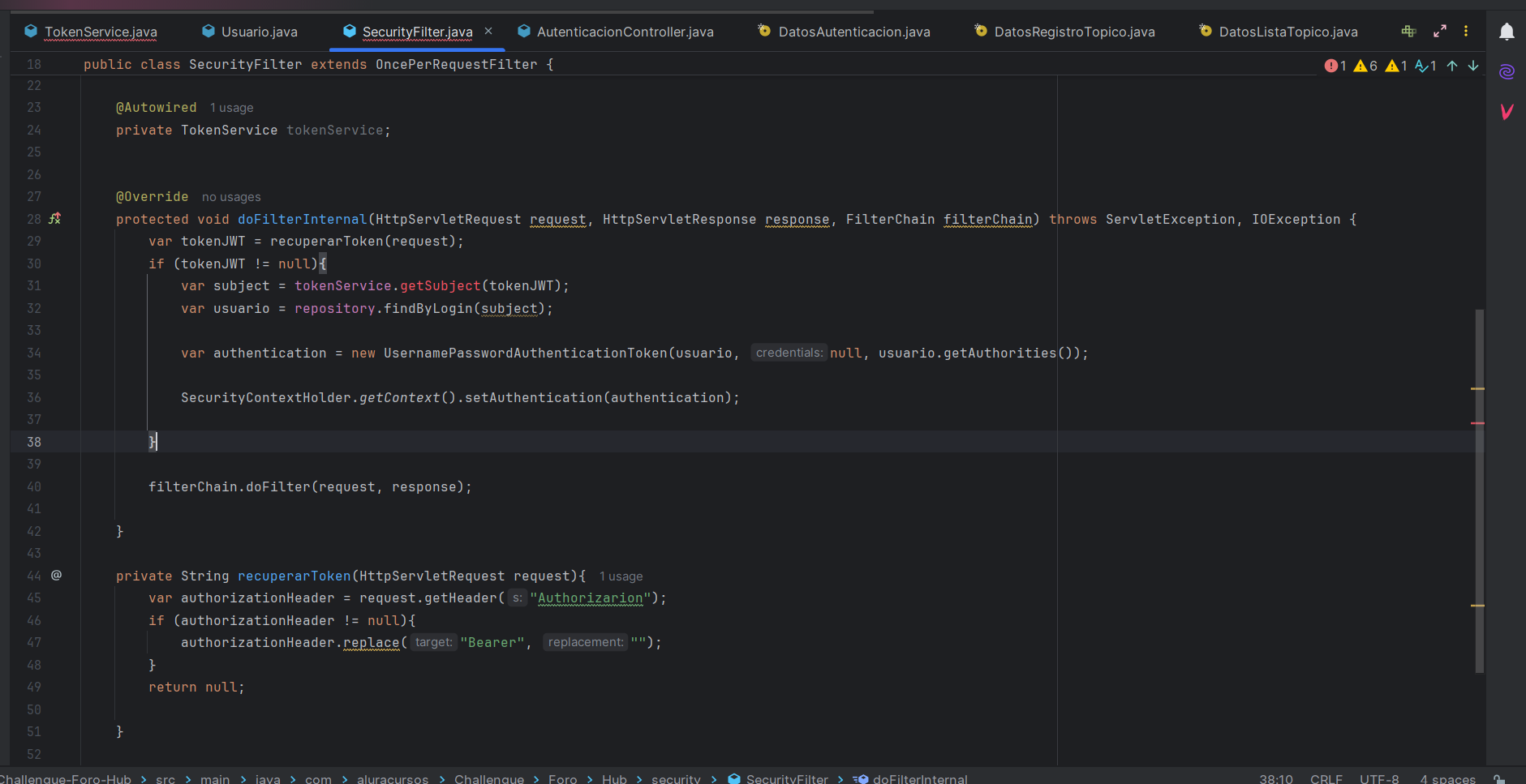Go to previous highlighted error arrow
Screen dimensions: 1526x784
(1452, 66)
